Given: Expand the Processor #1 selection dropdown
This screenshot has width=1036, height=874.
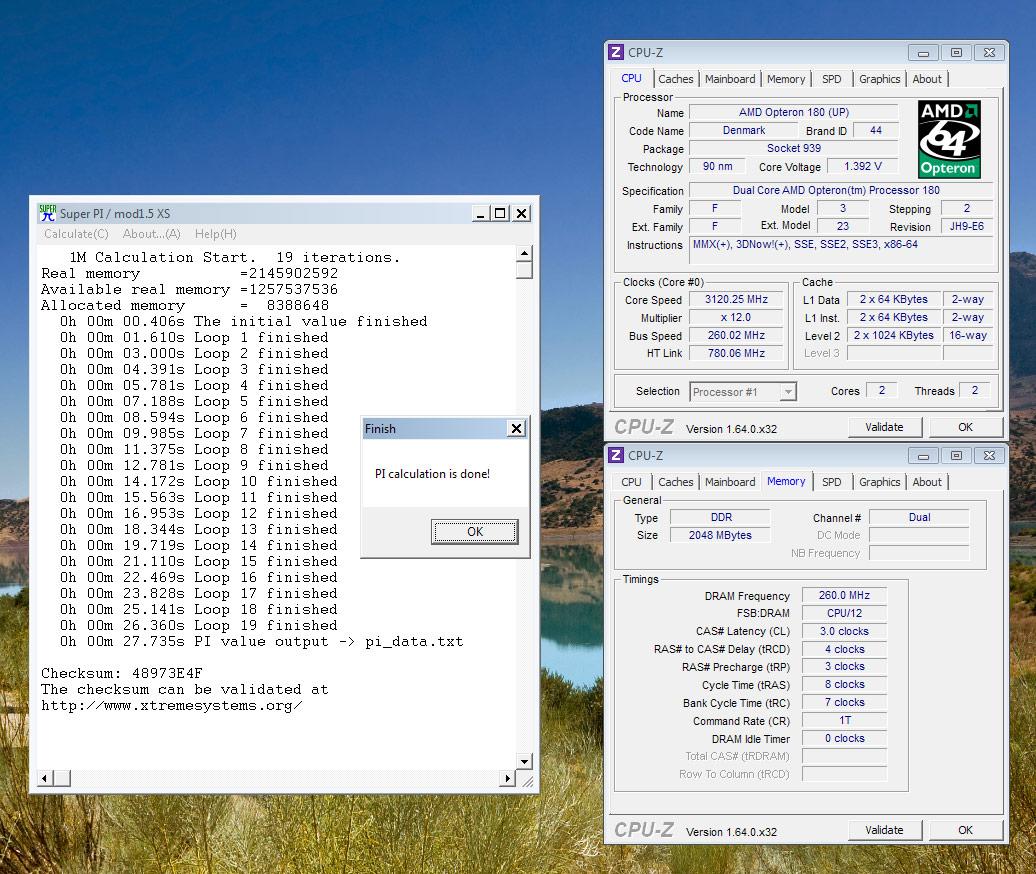Looking at the screenshot, I should pos(787,392).
